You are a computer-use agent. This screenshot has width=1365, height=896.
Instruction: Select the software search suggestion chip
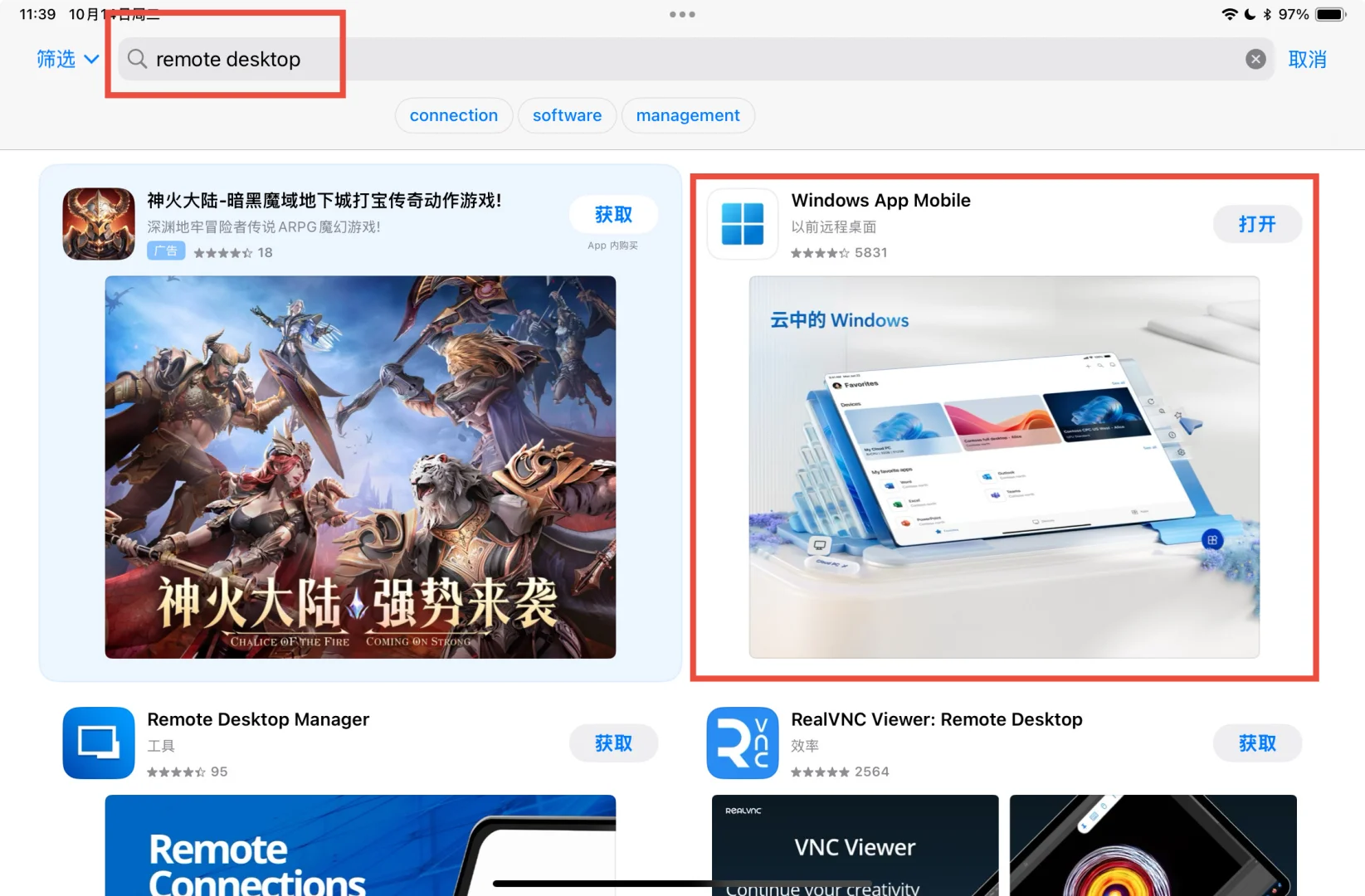(567, 115)
